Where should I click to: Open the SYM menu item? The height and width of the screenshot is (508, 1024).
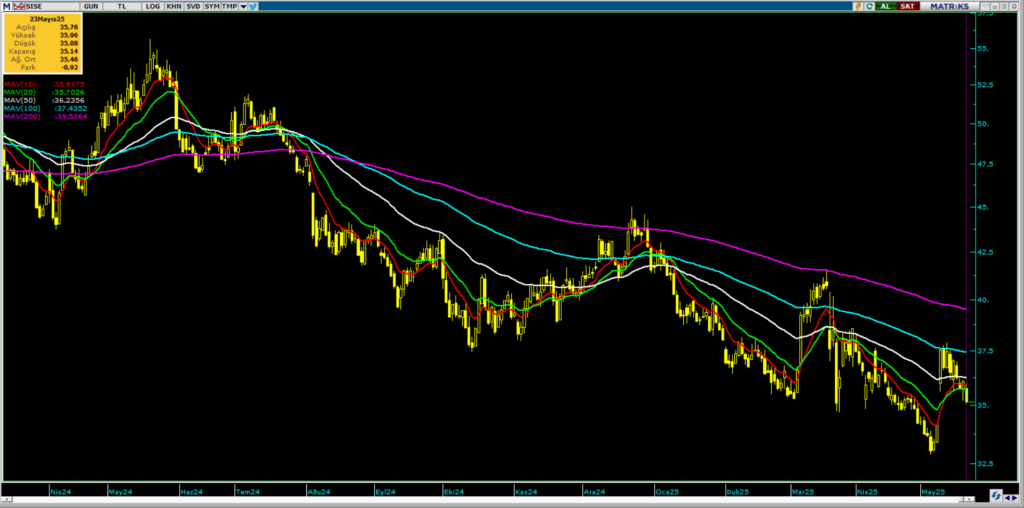tap(212, 6)
